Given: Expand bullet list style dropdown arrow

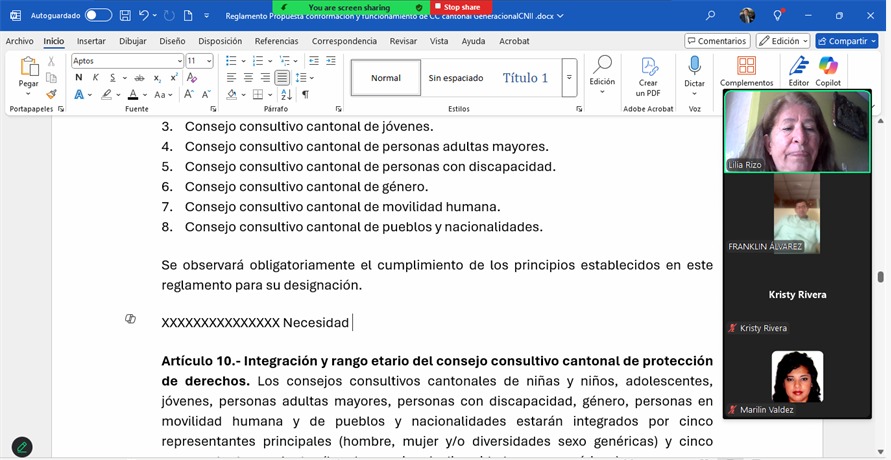Looking at the screenshot, I should click(x=243, y=61).
